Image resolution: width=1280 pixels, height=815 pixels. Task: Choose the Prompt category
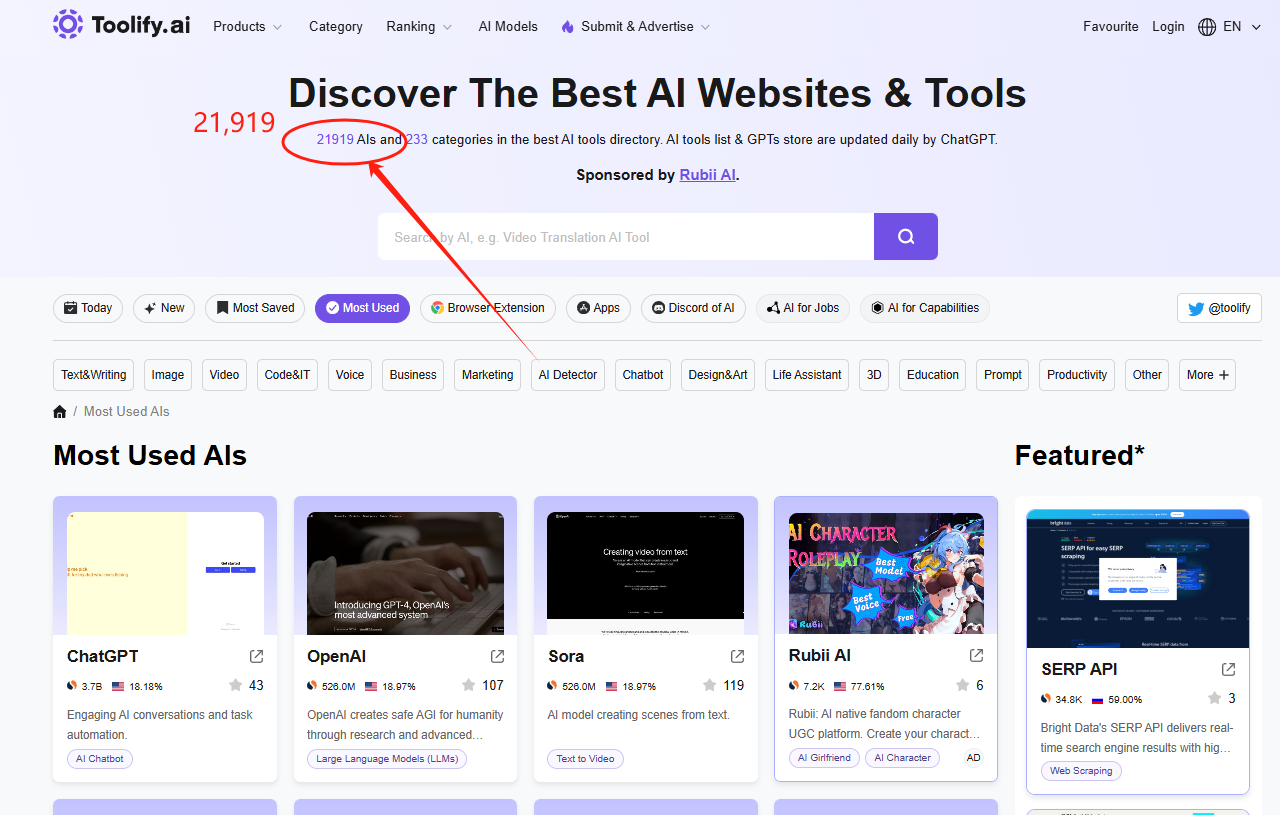tap(1003, 375)
